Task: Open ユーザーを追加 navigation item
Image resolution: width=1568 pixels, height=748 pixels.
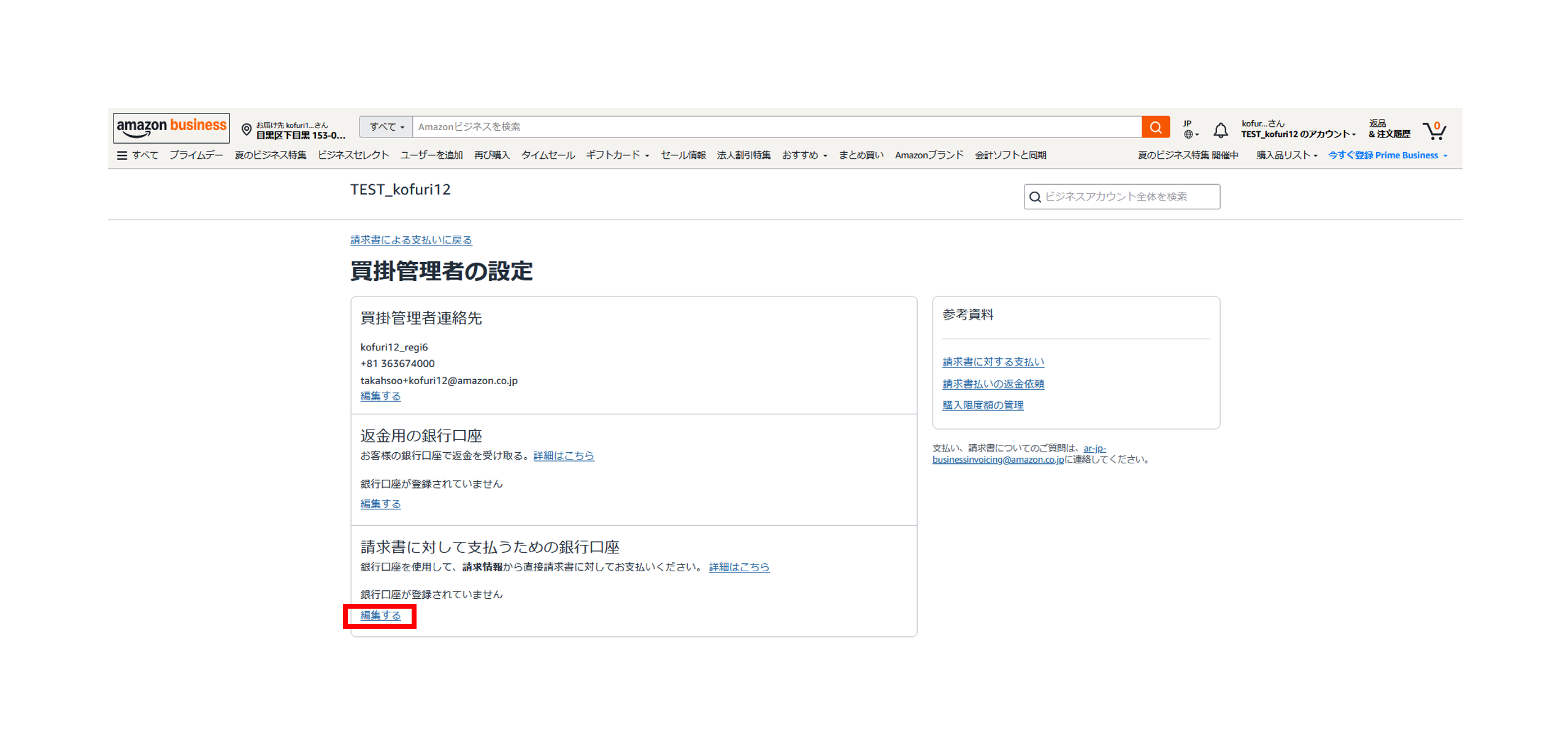Action: [431, 155]
